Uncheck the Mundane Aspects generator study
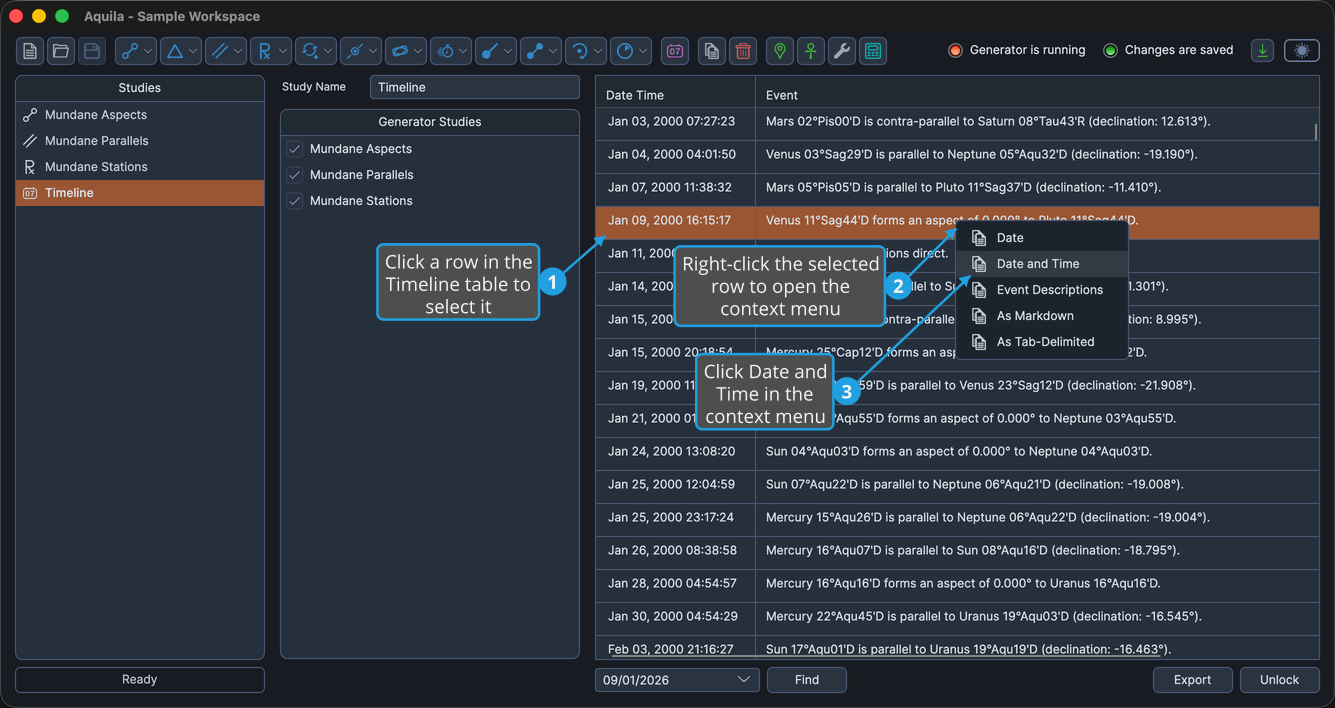This screenshot has height=708, width=1335. pos(295,149)
